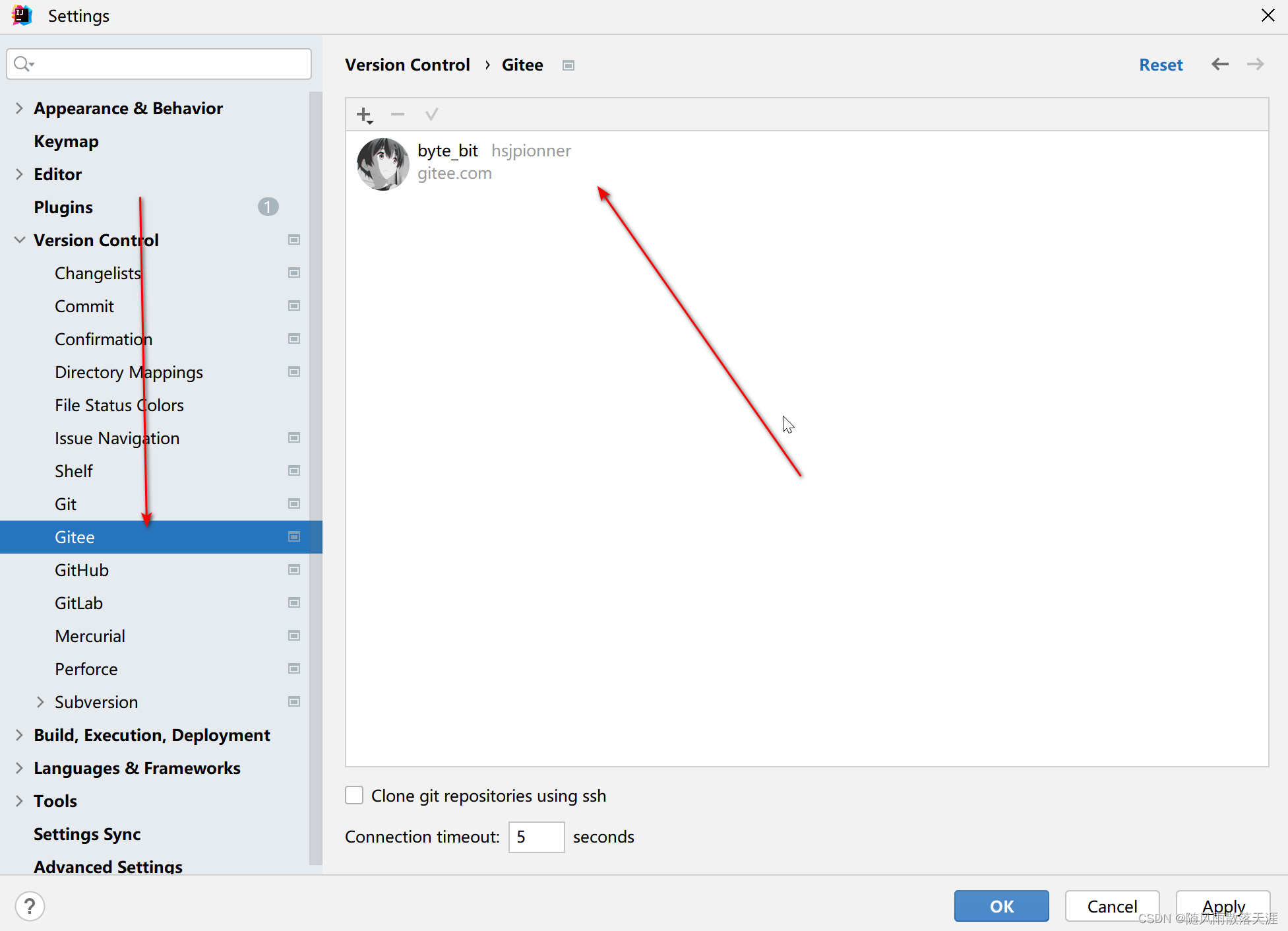
Task: Click the add account icon
Action: pos(365,114)
